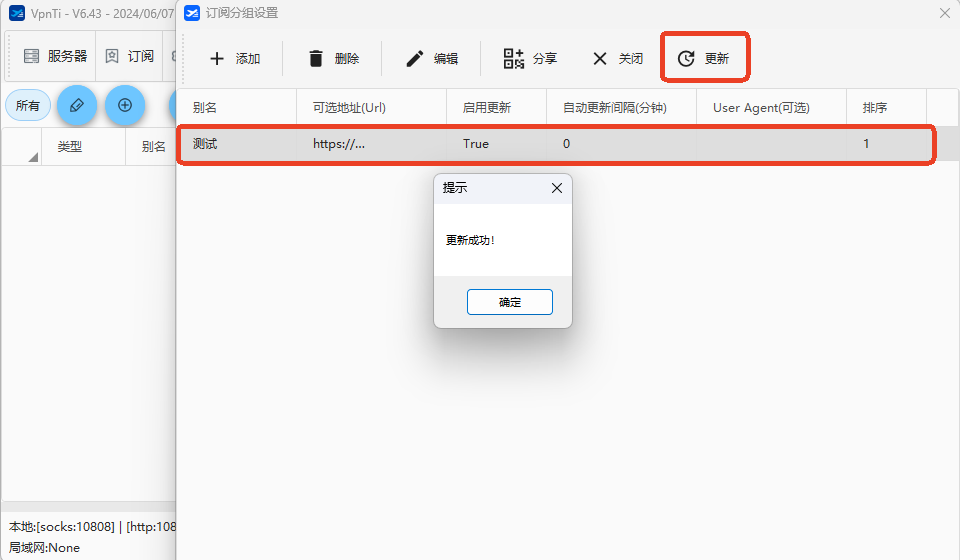The image size is (960, 560).
Task: Click the server list icon beside 服务器
Action: [x=31, y=56]
